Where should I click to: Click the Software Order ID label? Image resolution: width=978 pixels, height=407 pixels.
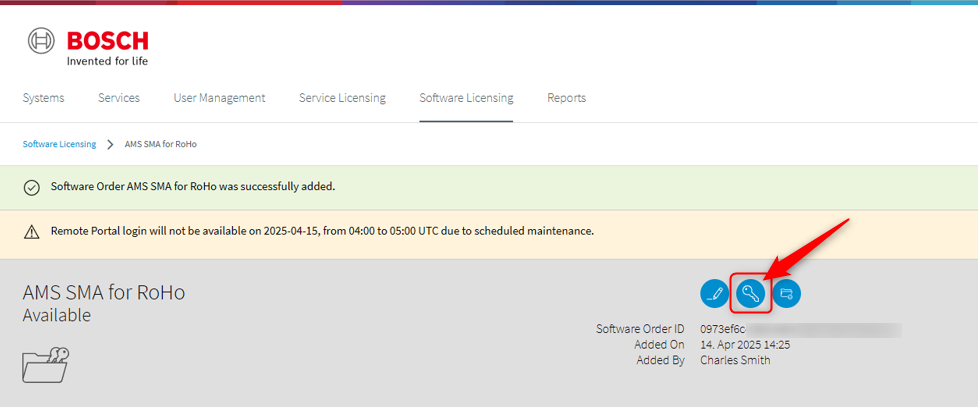pos(640,329)
